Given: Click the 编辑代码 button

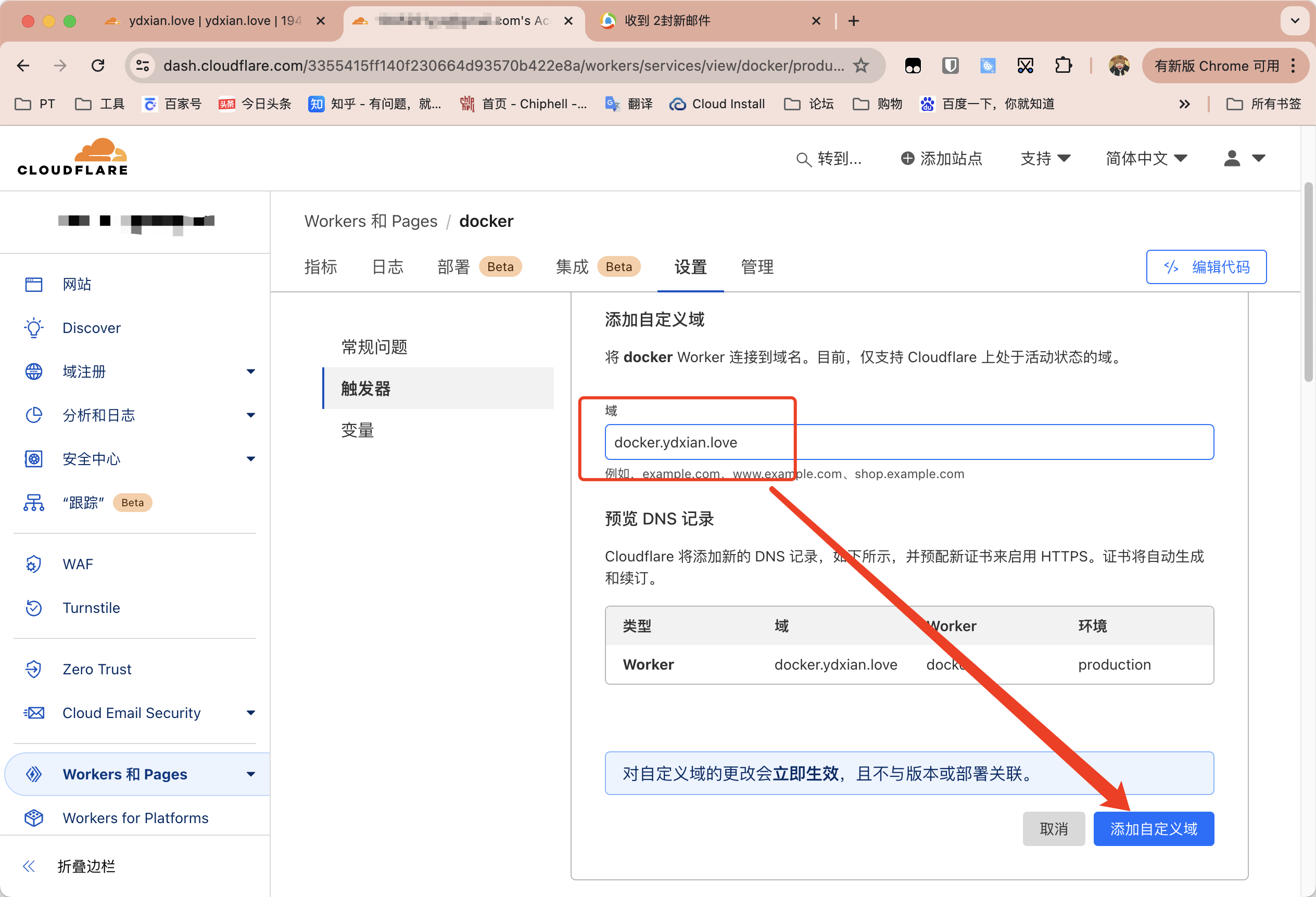Looking at the screenshot, I should pyautogui.click(x=1206, y=266).
